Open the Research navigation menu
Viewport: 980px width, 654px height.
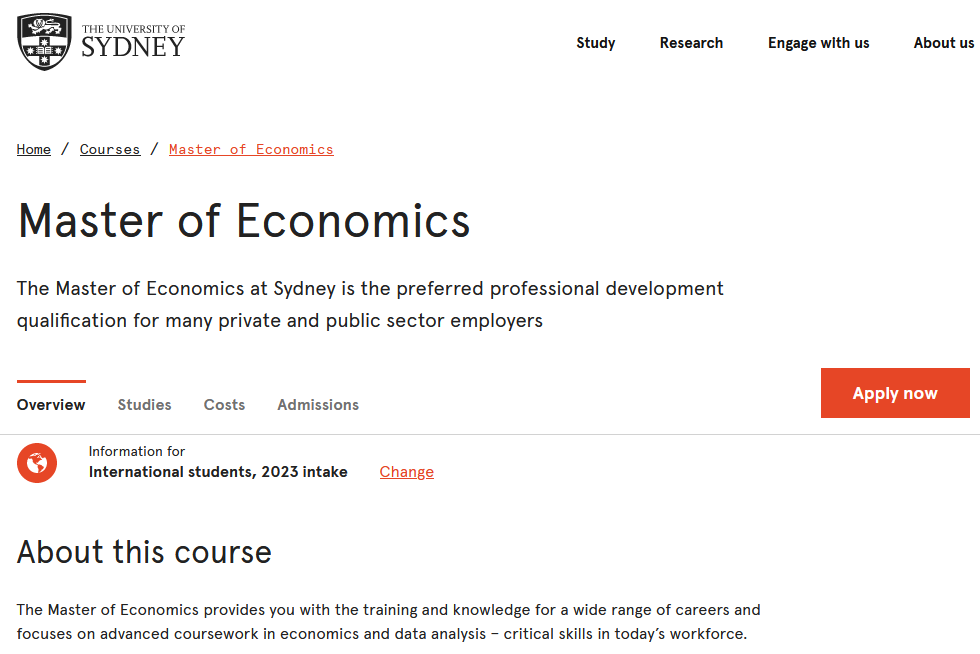point(691,43)
